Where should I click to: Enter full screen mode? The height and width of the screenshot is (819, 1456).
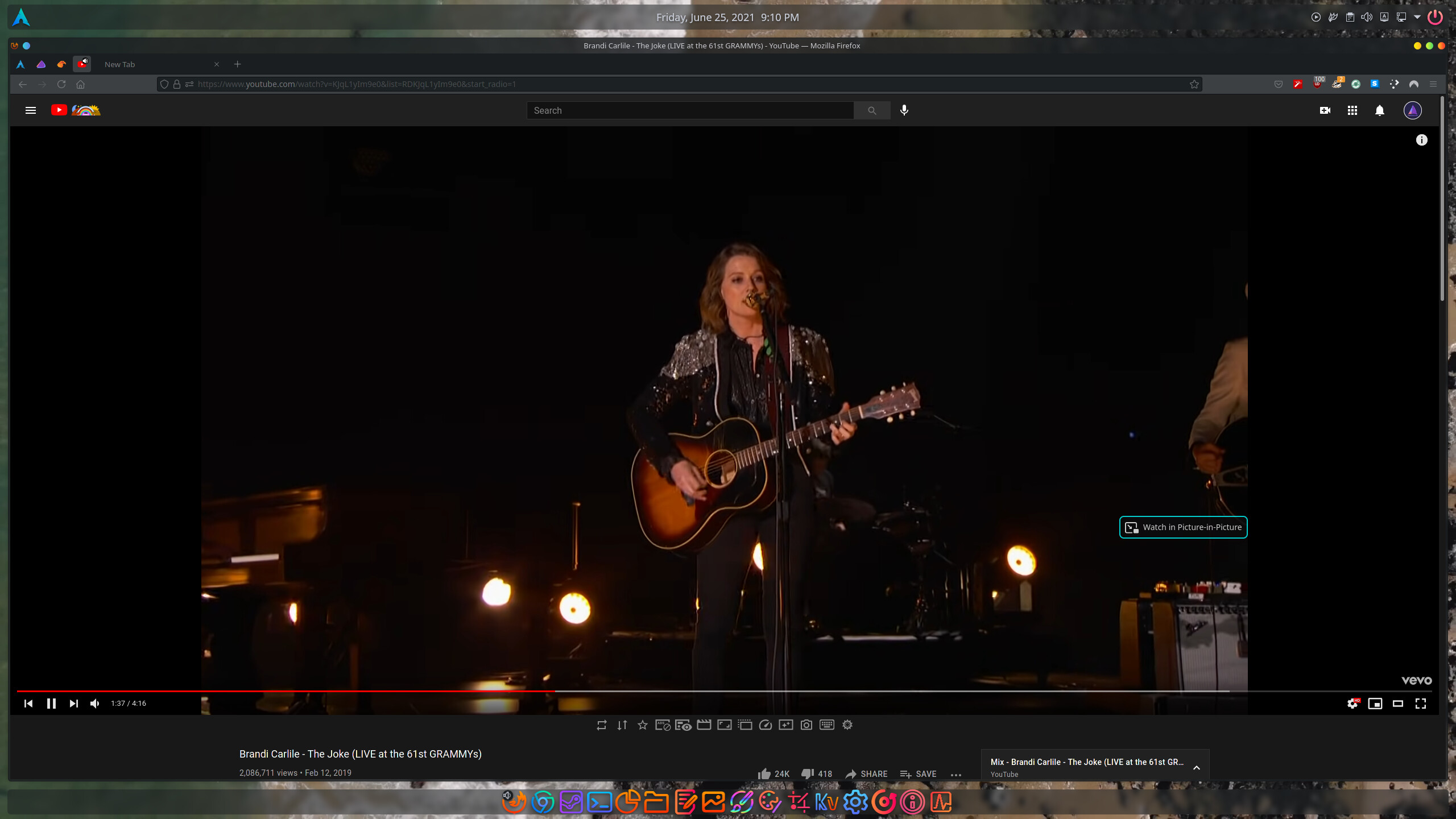pos(1421,704)
